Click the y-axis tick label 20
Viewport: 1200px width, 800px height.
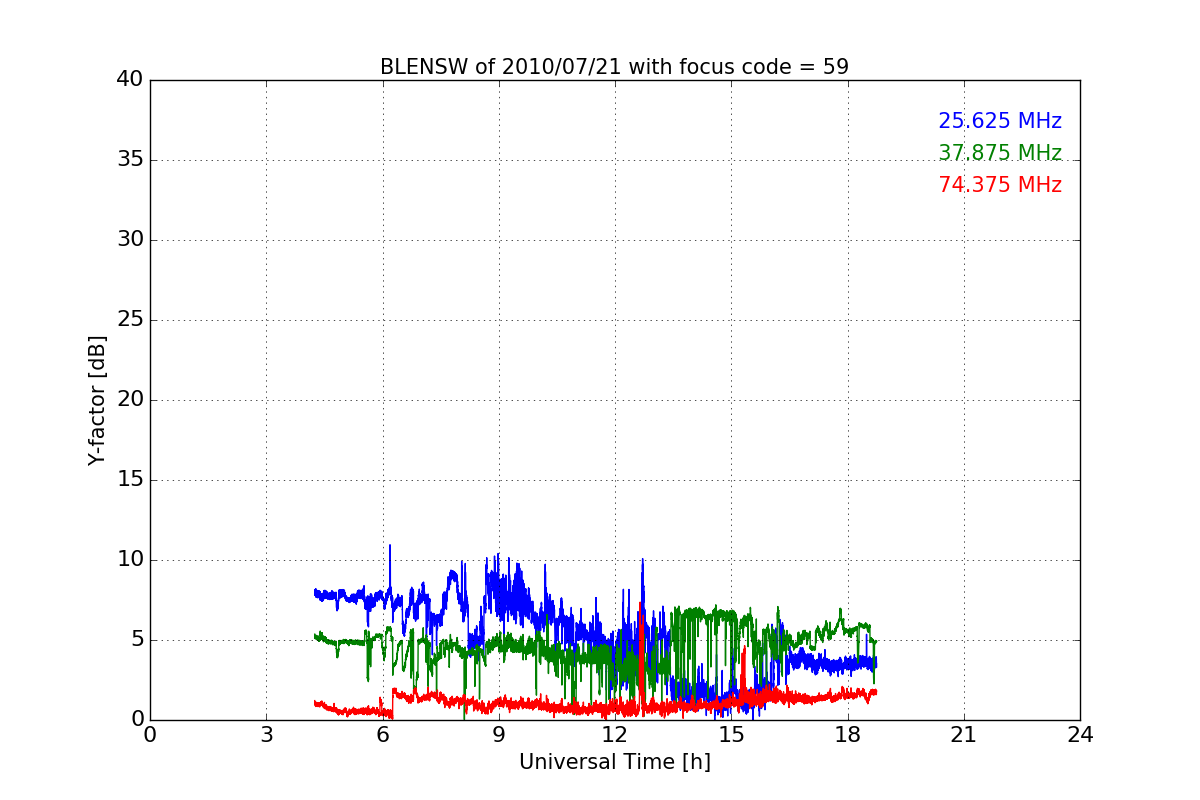(x=130, y=400)
